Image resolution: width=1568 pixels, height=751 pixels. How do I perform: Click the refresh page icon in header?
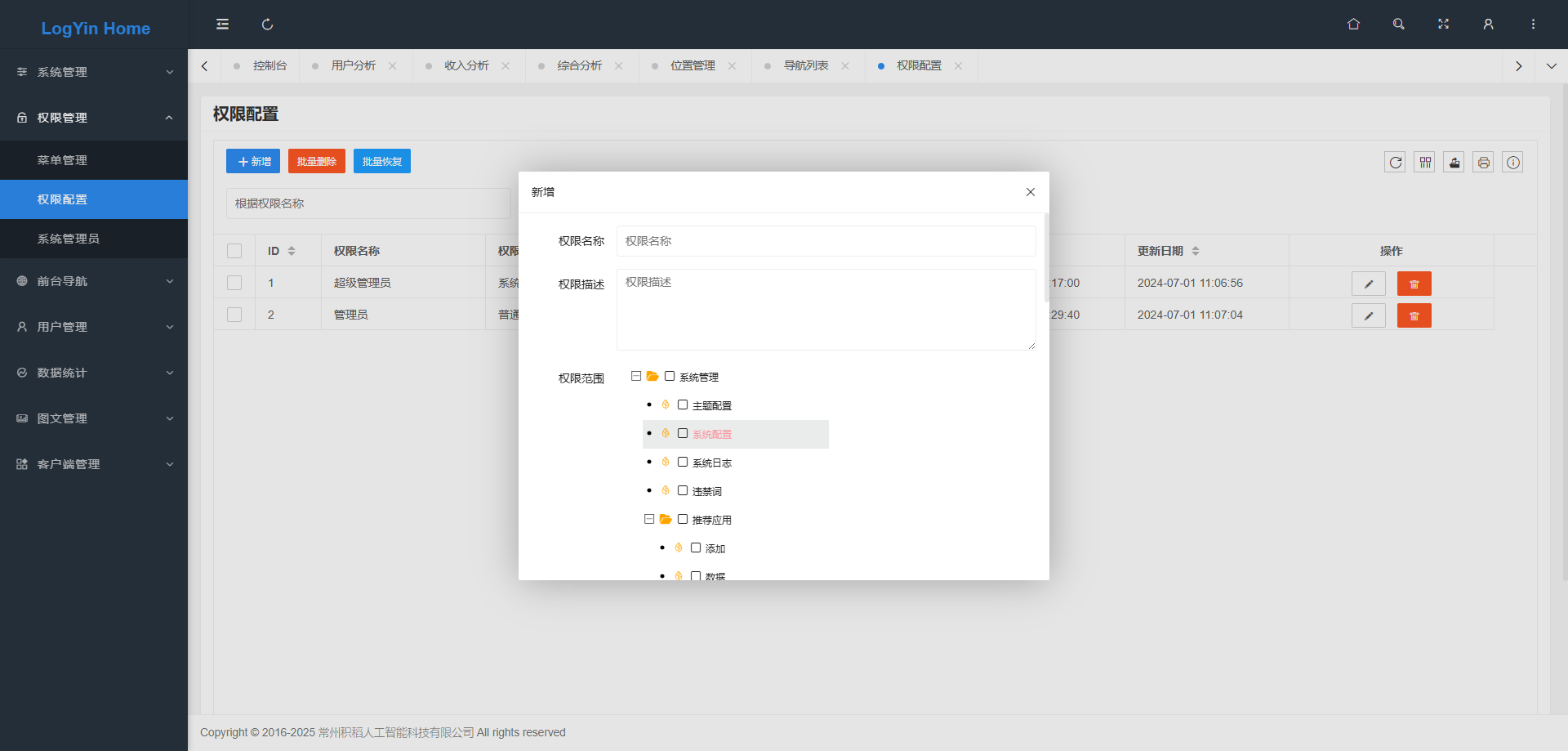coord(267,25)
